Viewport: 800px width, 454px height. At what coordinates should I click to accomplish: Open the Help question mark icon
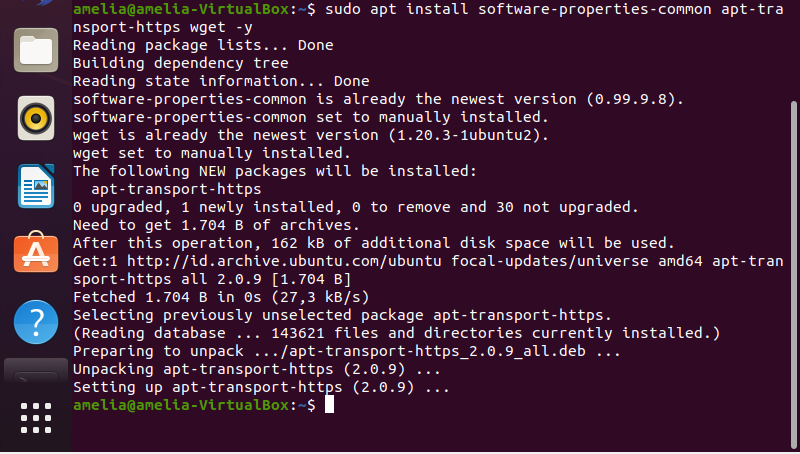(x=36, y=322)
